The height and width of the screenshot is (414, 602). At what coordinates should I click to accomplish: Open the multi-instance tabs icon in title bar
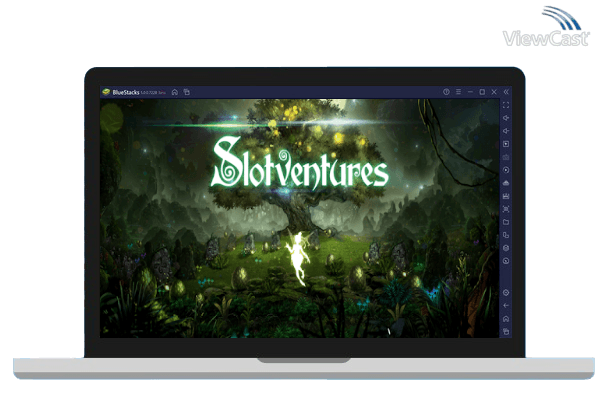coord(187,92)
